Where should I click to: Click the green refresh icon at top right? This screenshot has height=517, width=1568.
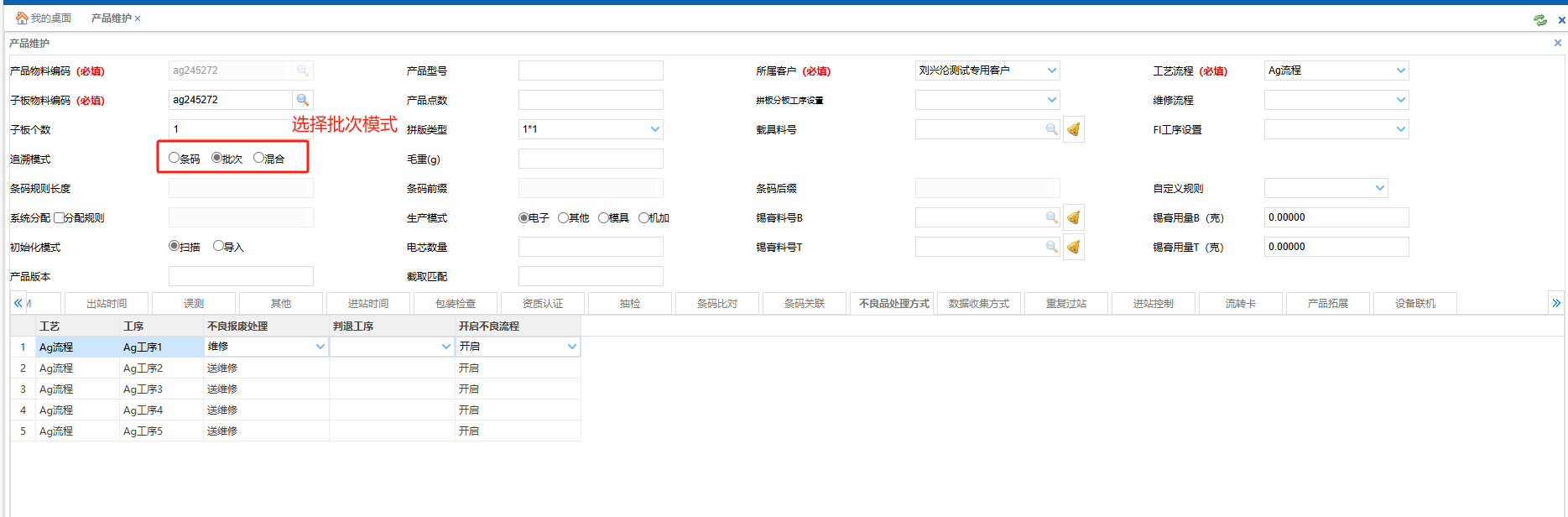coord(1539,19)
